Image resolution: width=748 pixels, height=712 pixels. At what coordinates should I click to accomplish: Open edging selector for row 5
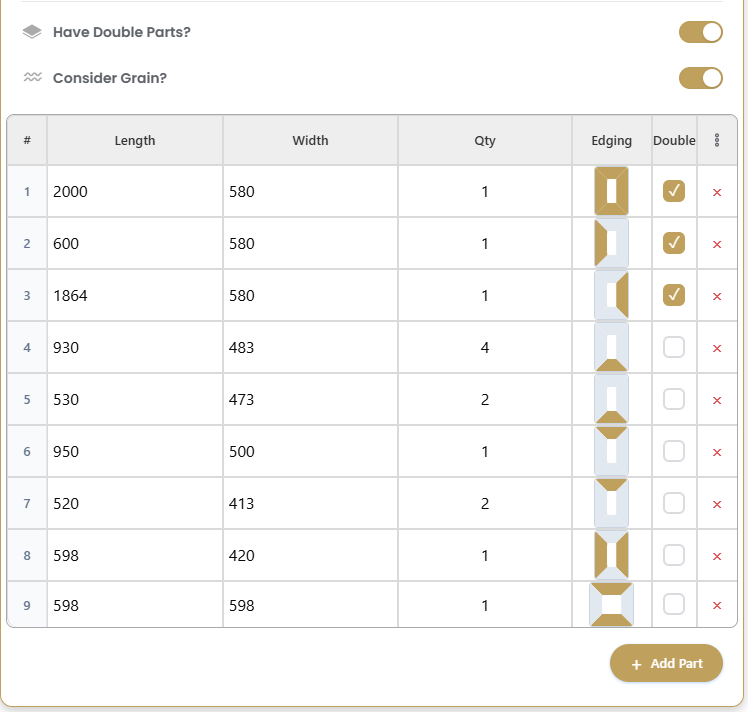pyautogui.click(x=611, y=399)
